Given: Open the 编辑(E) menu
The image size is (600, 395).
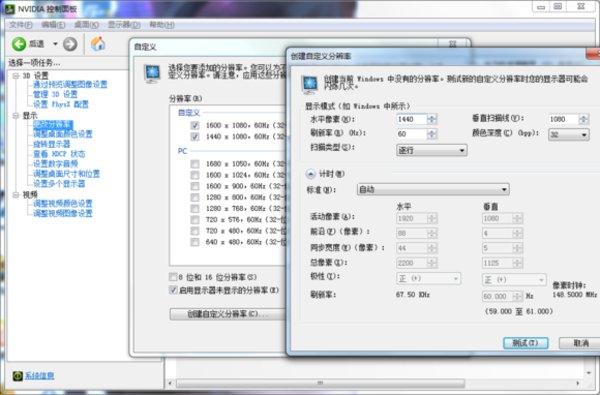Looking at the screenshot, I should [53, 25].
